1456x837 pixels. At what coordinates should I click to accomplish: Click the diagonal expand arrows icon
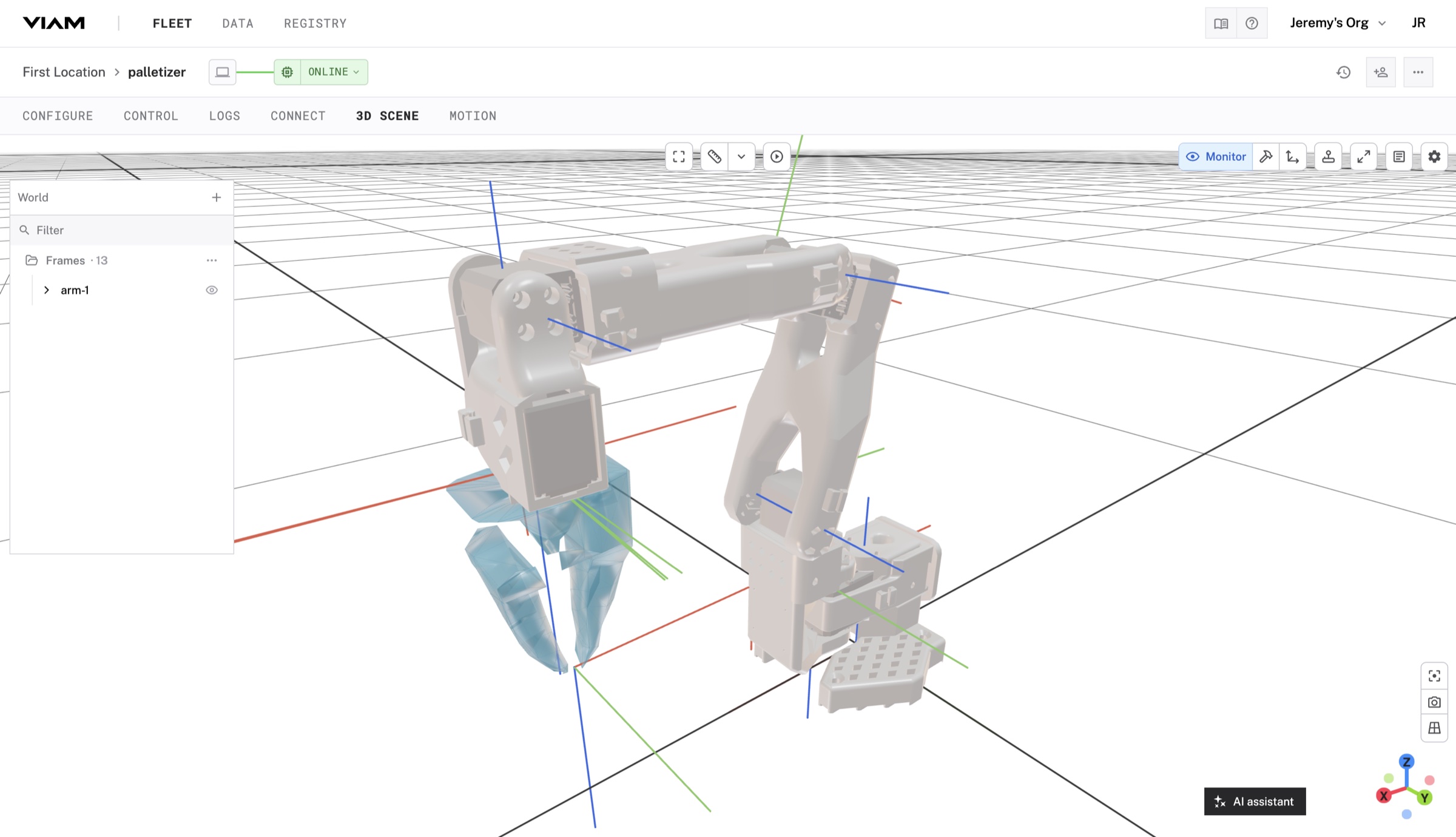pyautogui.click(x=1364, y=157)
